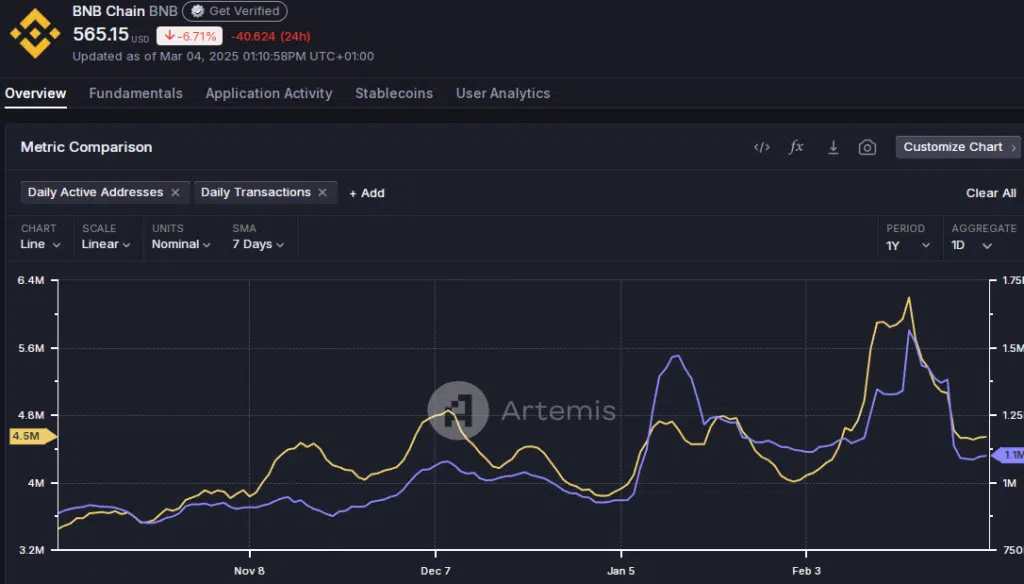Screen dimensions: 1024x584
Task: Remove the Daily Transactions metric
Action: click(322, 192)
